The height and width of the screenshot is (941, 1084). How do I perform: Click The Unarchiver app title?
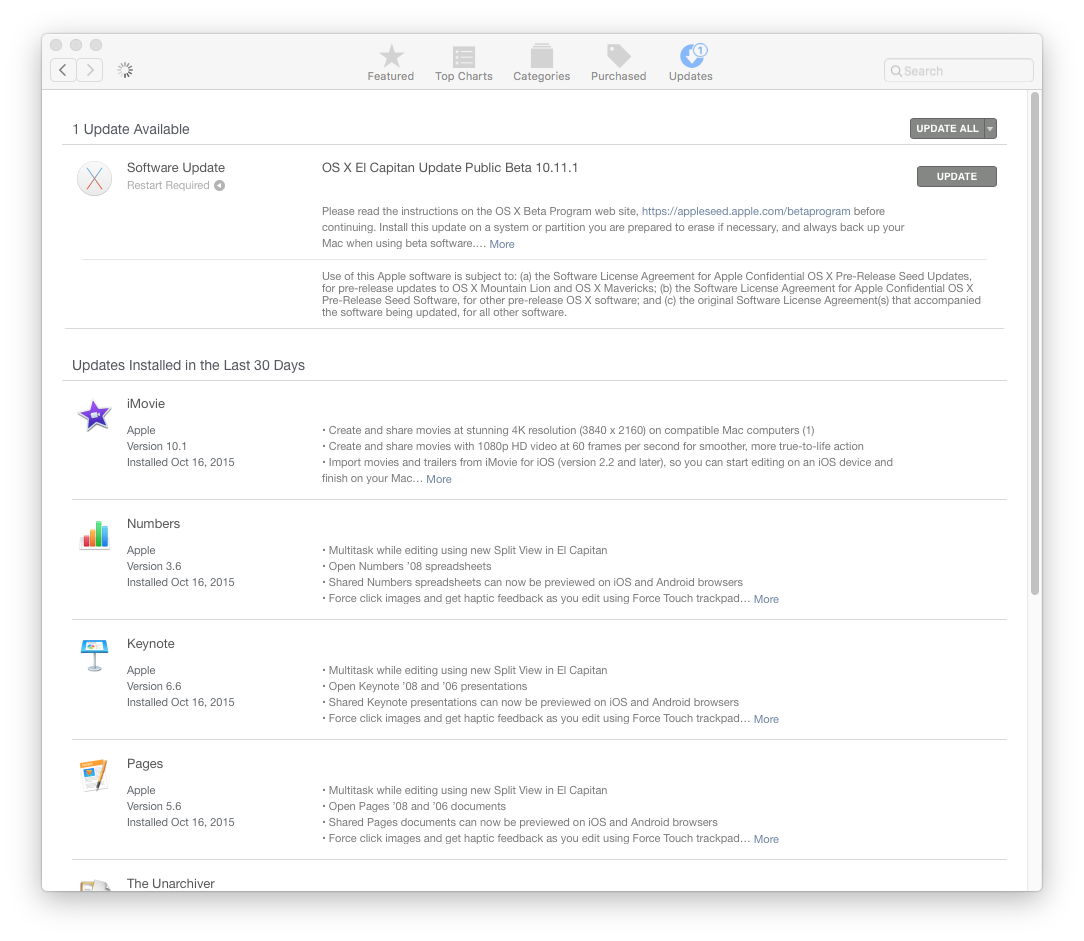pos(171,884)
